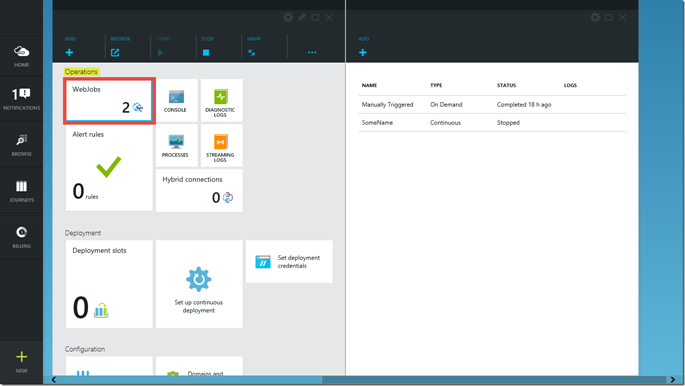Open the WebJobs tile
Viewport: 685px width, 386px height.
[109, 101]
